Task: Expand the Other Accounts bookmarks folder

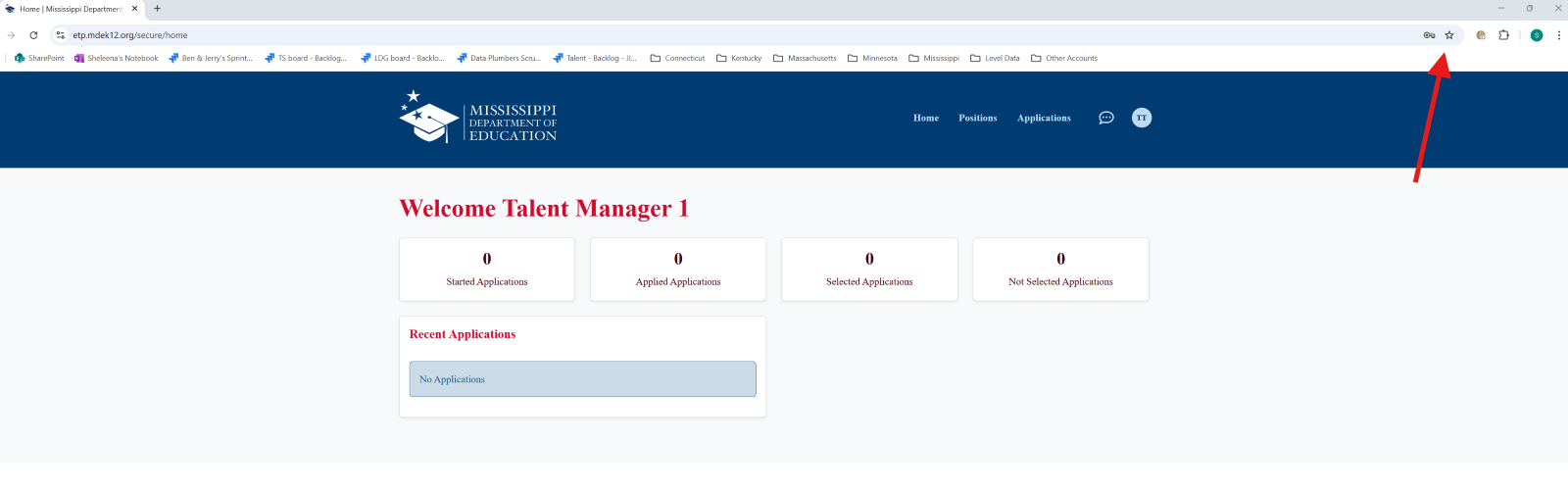Action: coord(1064,59)
